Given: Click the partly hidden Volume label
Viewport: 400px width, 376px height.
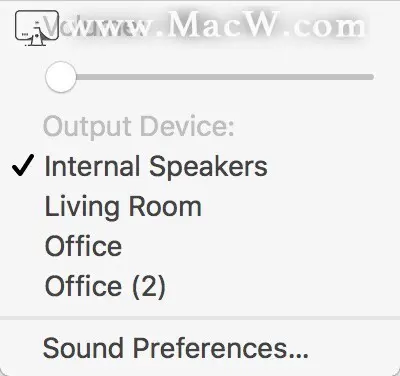Looking at the screenshot, I should click(x=90, y=26).
